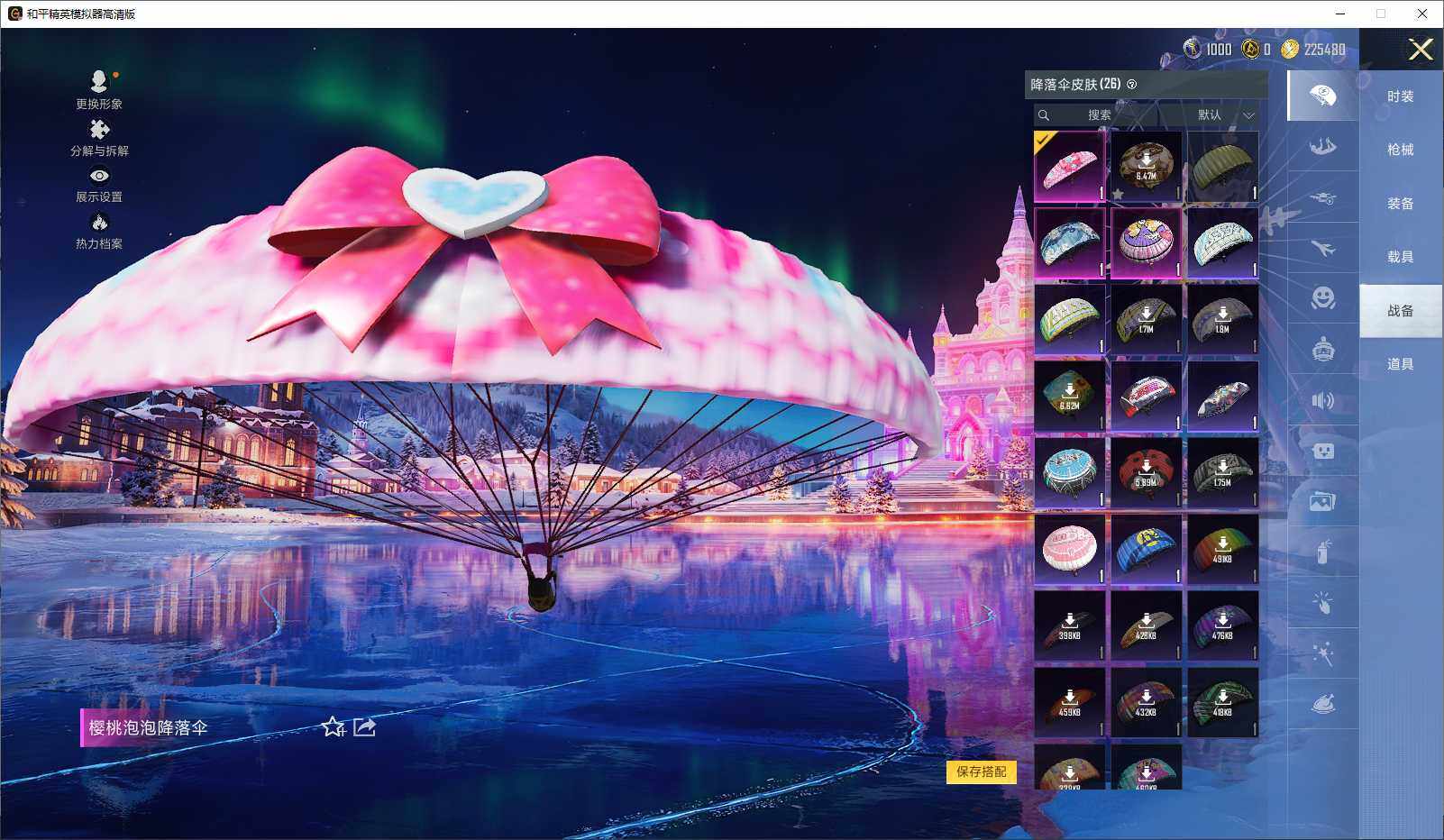Image resolution: width=1444 pixels, height=840 pixels.
Task: Select the ship category icon
Action: (1323, 146)
